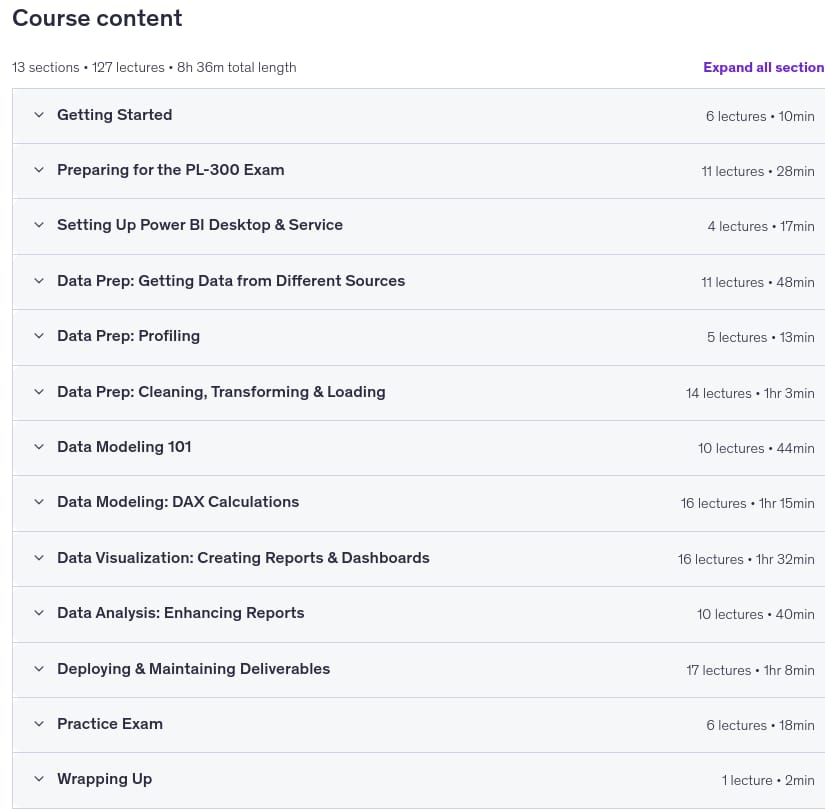
Task: Open Data Prep: Cleaning, Transforming & Loading
Action: point(221,392)
